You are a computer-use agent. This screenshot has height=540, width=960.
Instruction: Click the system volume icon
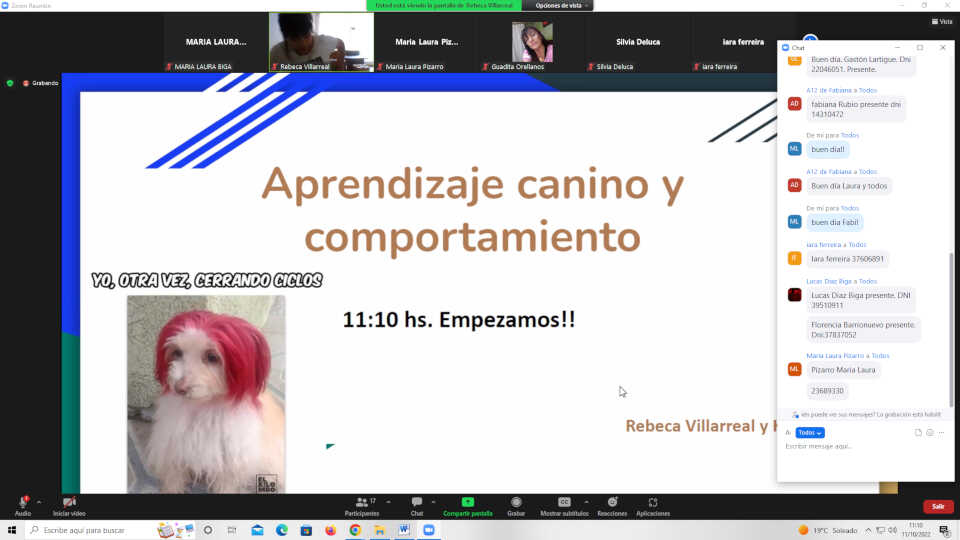893,530
